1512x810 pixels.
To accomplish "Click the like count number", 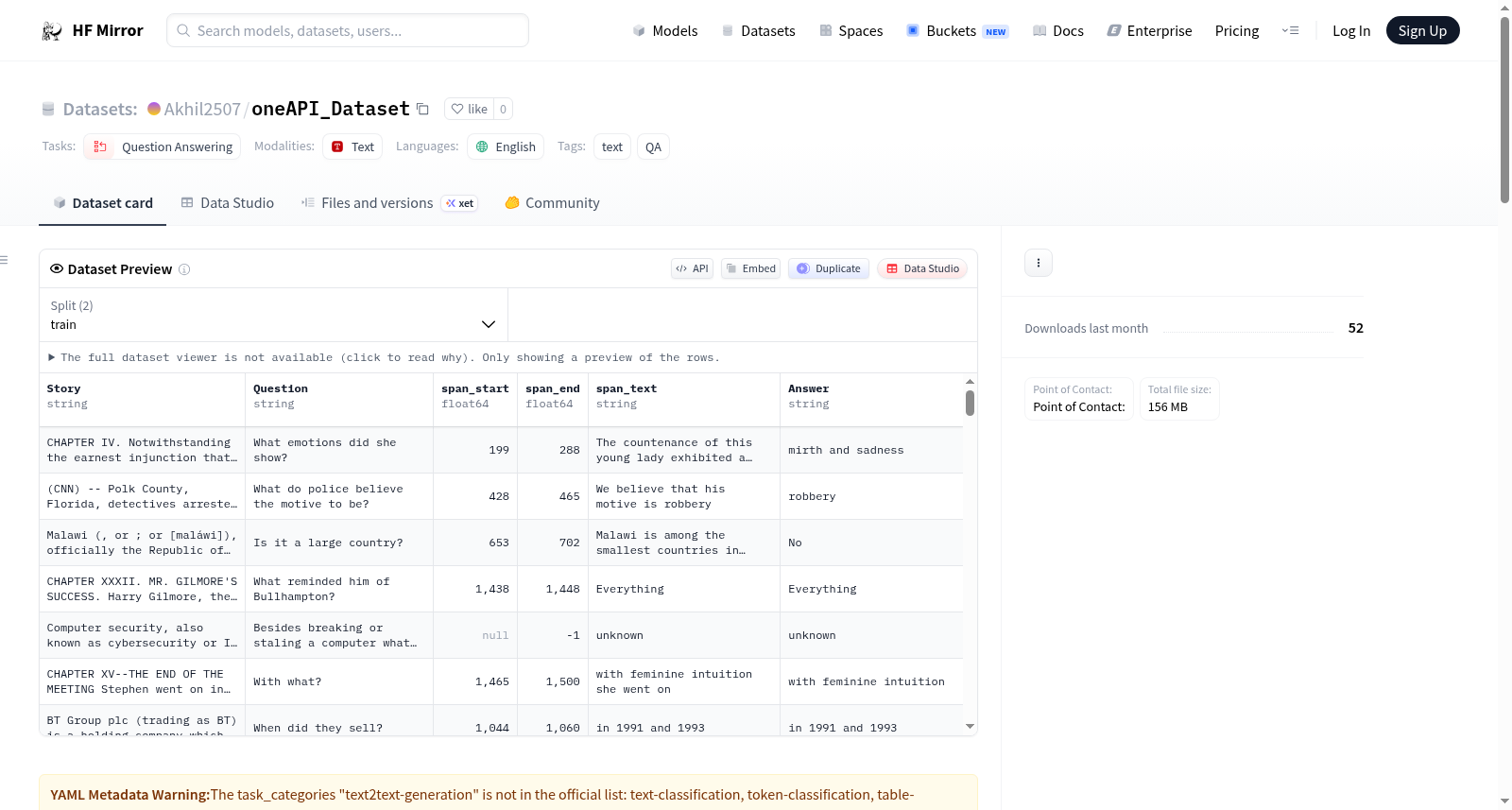I will (x=504, y=109).
